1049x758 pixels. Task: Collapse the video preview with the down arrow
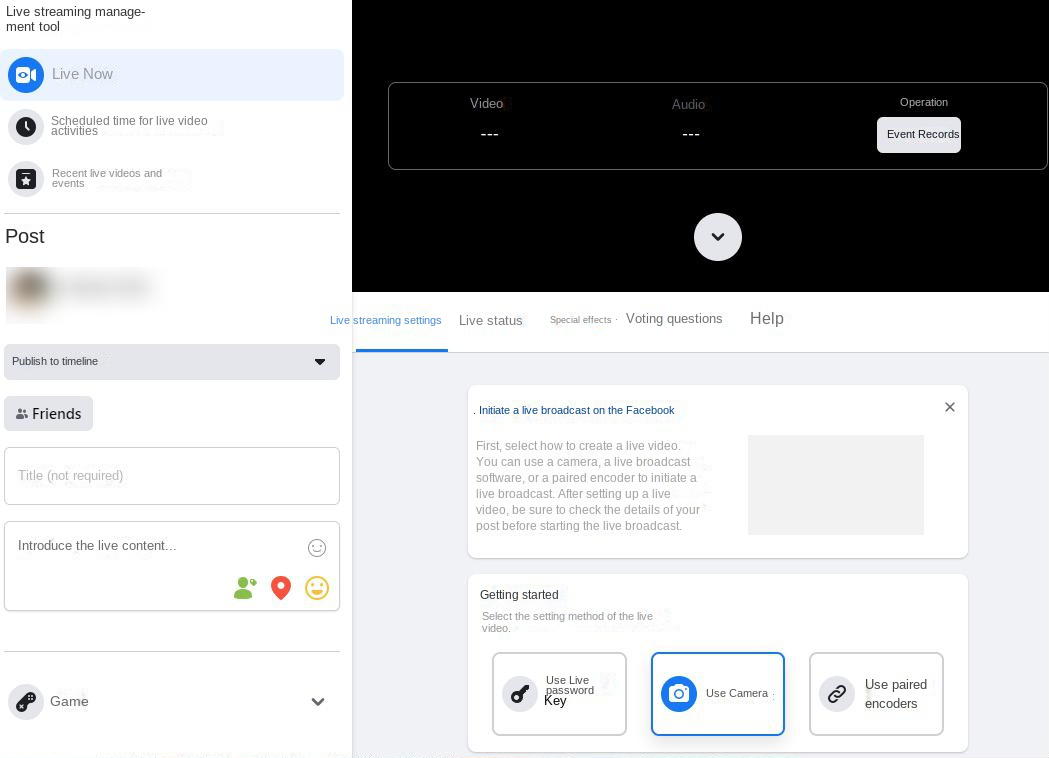tap(717, 237)
